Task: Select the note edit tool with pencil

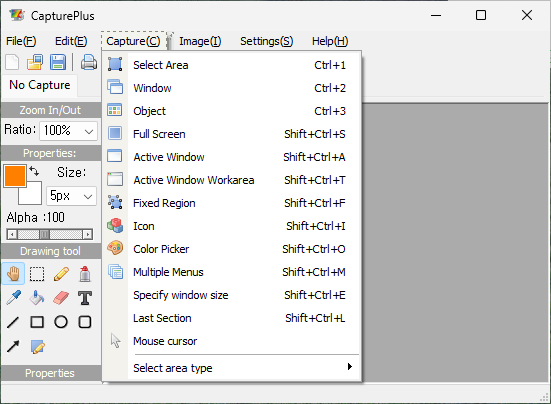Action: pos(38,347)
